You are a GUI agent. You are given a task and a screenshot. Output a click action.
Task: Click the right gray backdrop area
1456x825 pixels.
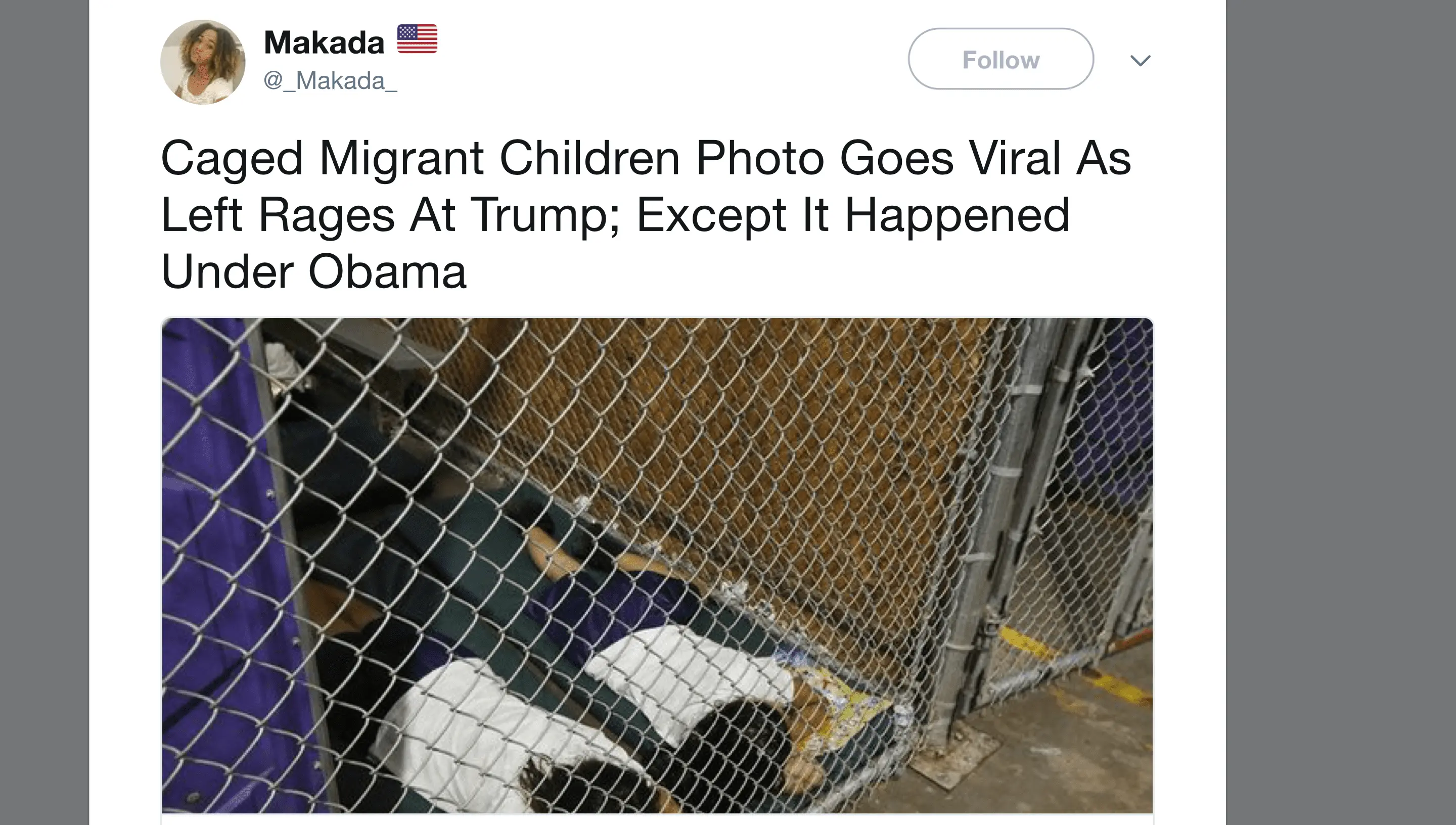coord(1340,412)
